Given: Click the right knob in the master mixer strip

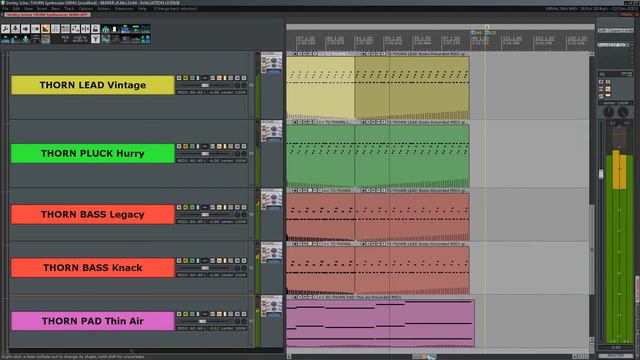Looking at the screenshot, I should 623,112.
